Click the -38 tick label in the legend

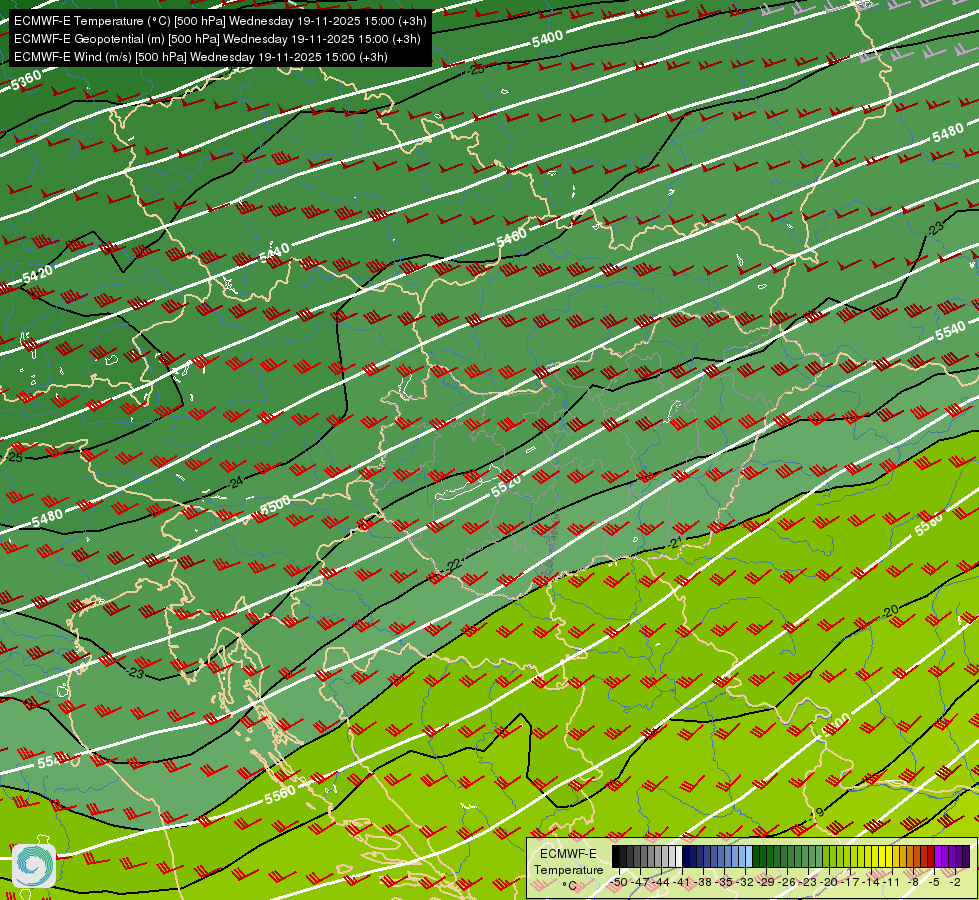[x=704, y=882]
